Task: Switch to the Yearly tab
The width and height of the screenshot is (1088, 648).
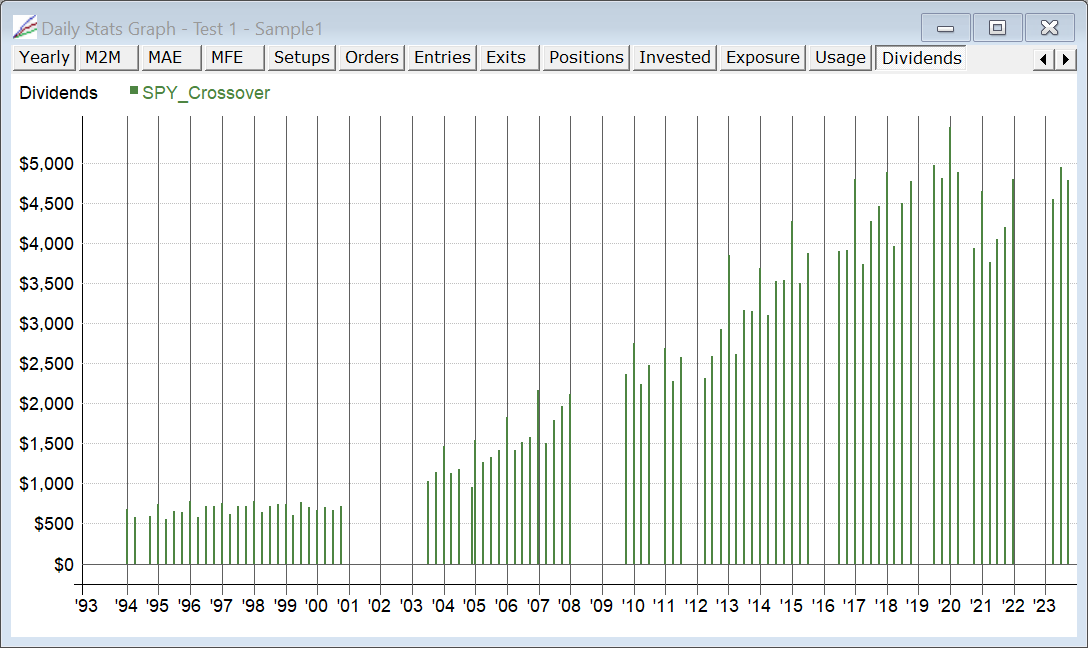Action: pos(45,58)
